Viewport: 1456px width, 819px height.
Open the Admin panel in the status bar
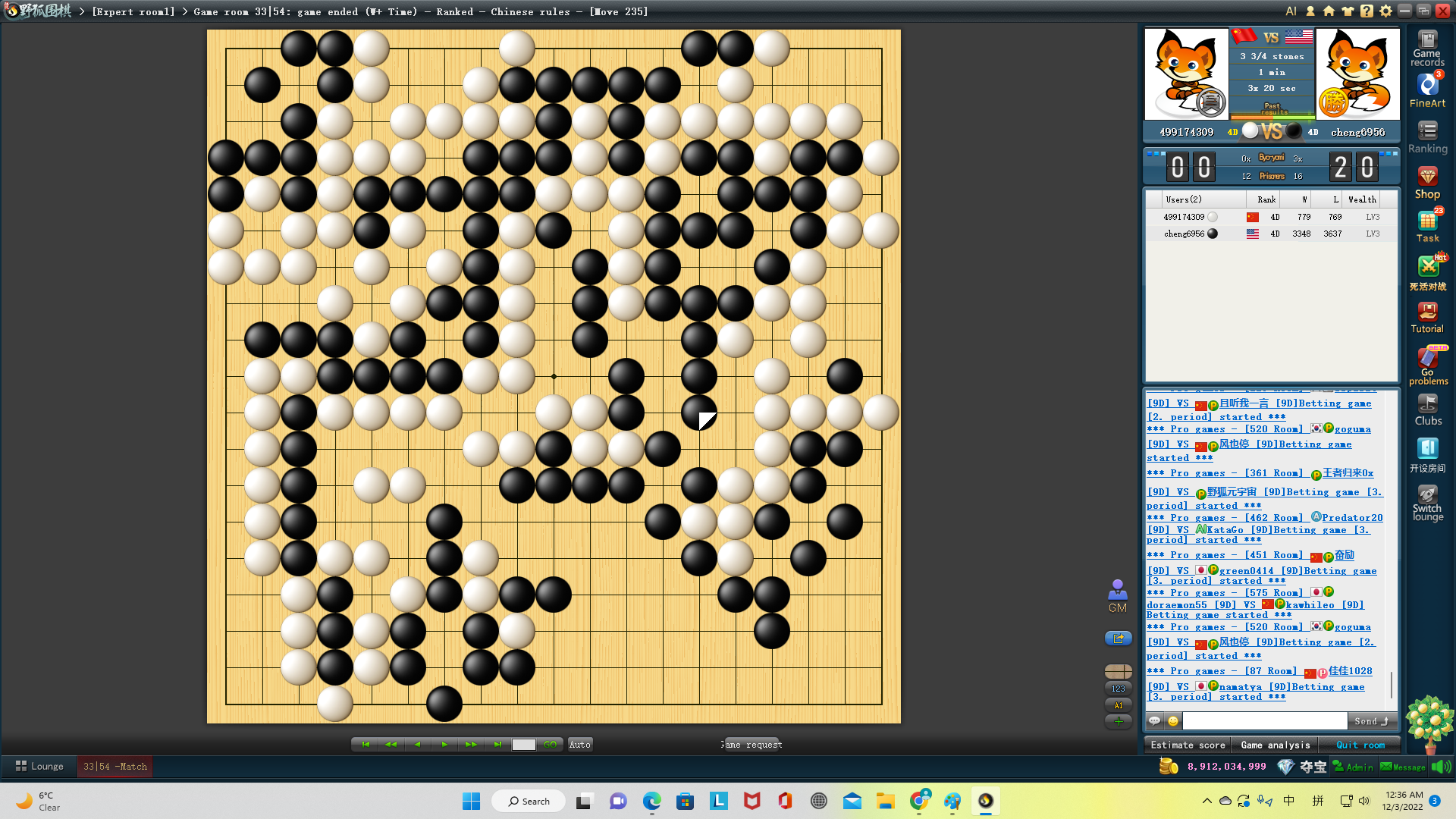tap(1353, 767)
